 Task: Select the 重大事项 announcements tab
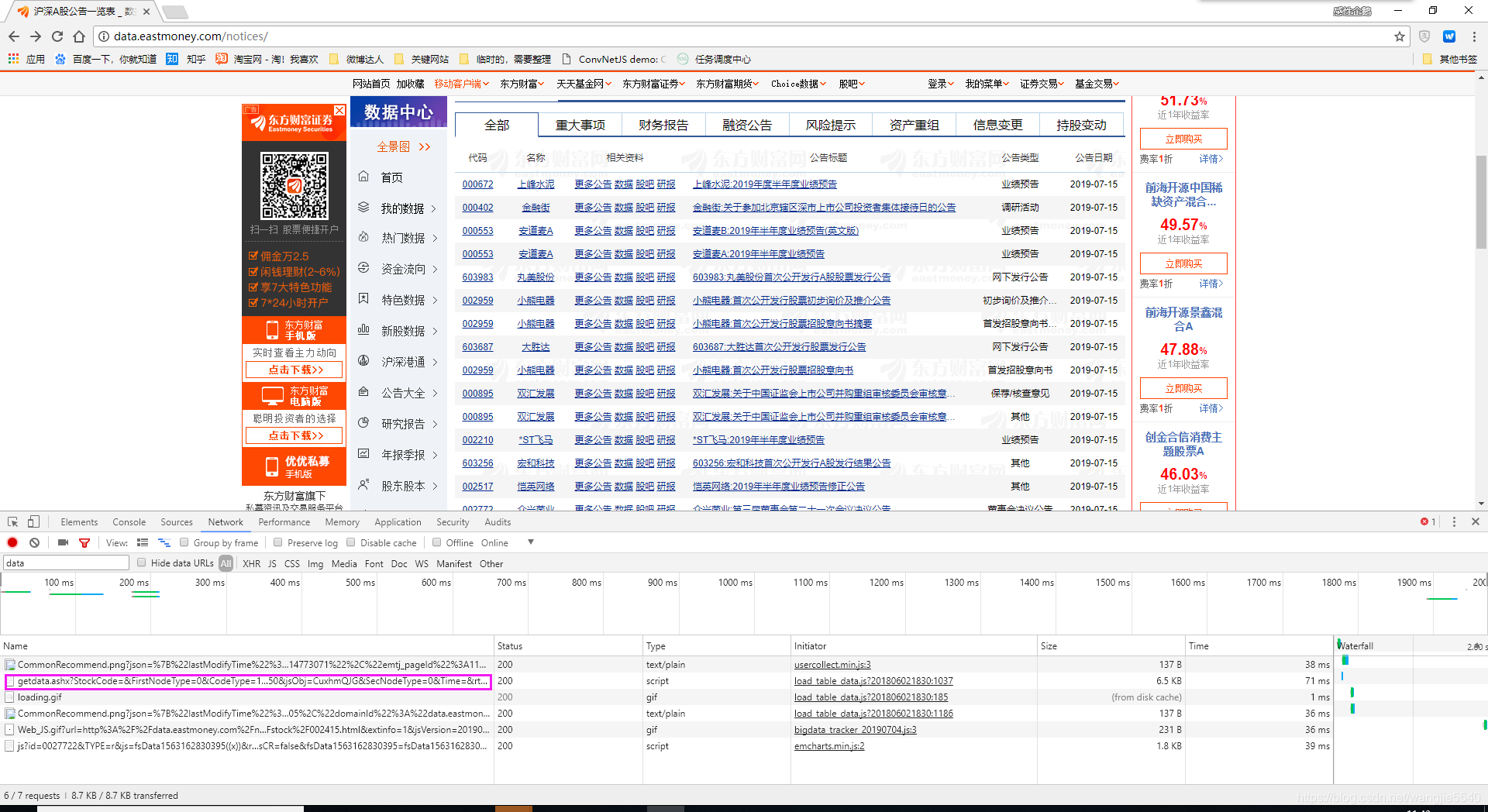(x=580, y=125)
